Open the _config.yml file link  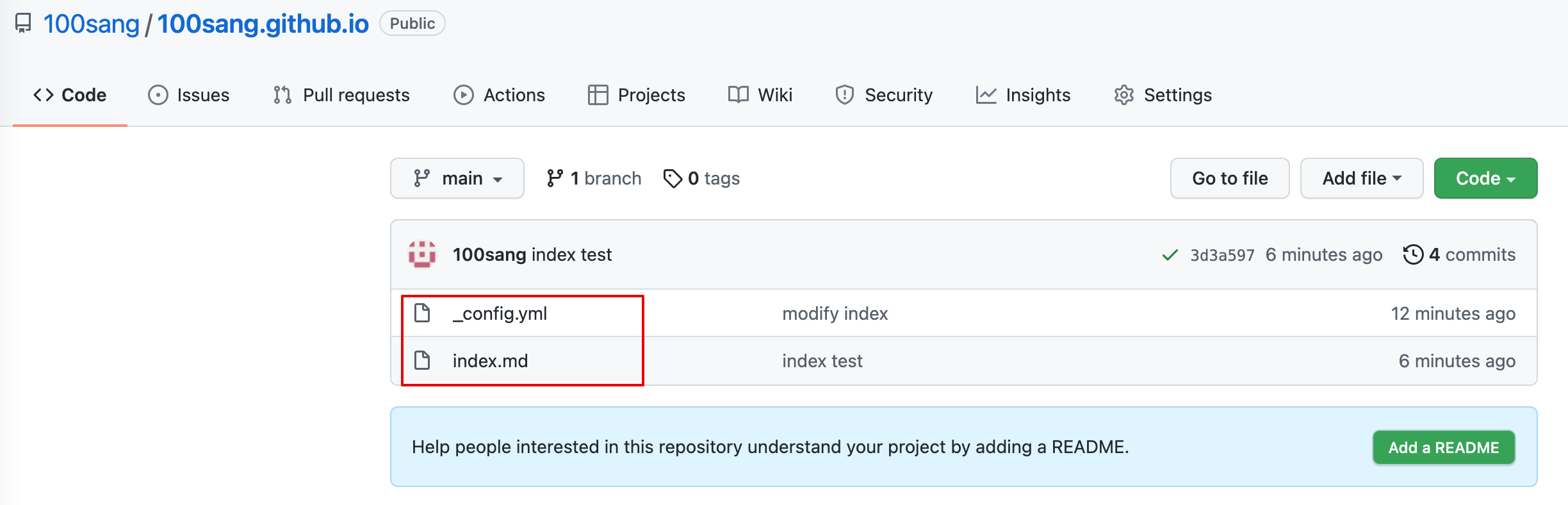click(x=500, y=313)
